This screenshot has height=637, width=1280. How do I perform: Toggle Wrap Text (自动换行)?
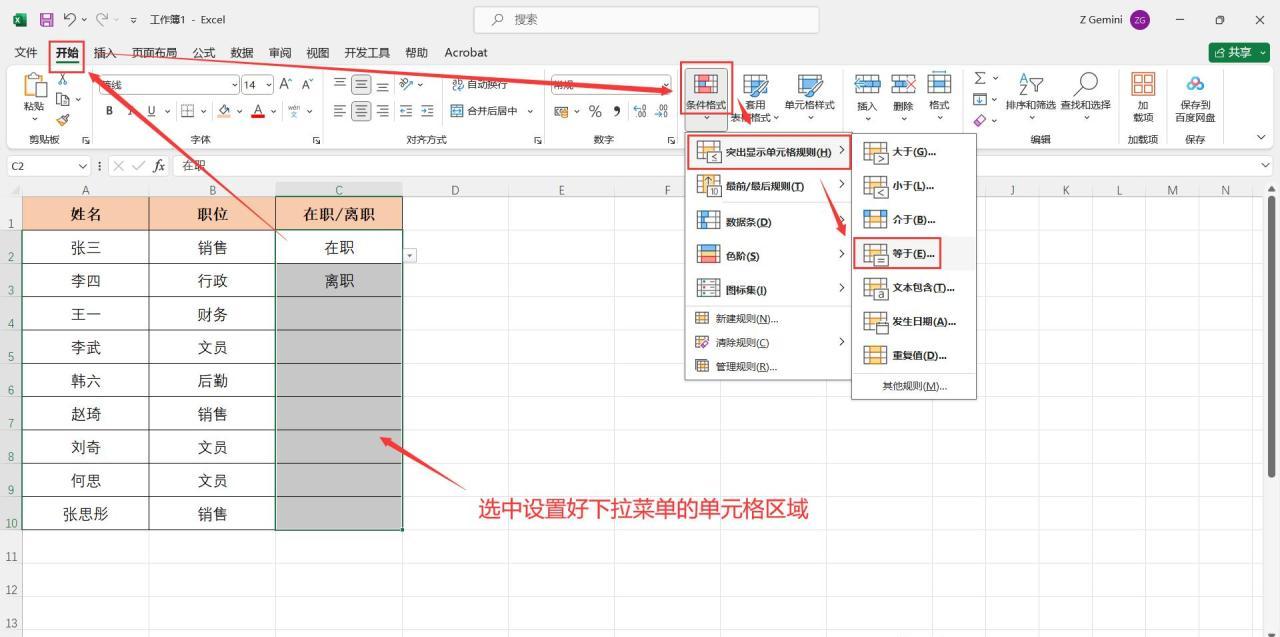(x=478, y=85)
